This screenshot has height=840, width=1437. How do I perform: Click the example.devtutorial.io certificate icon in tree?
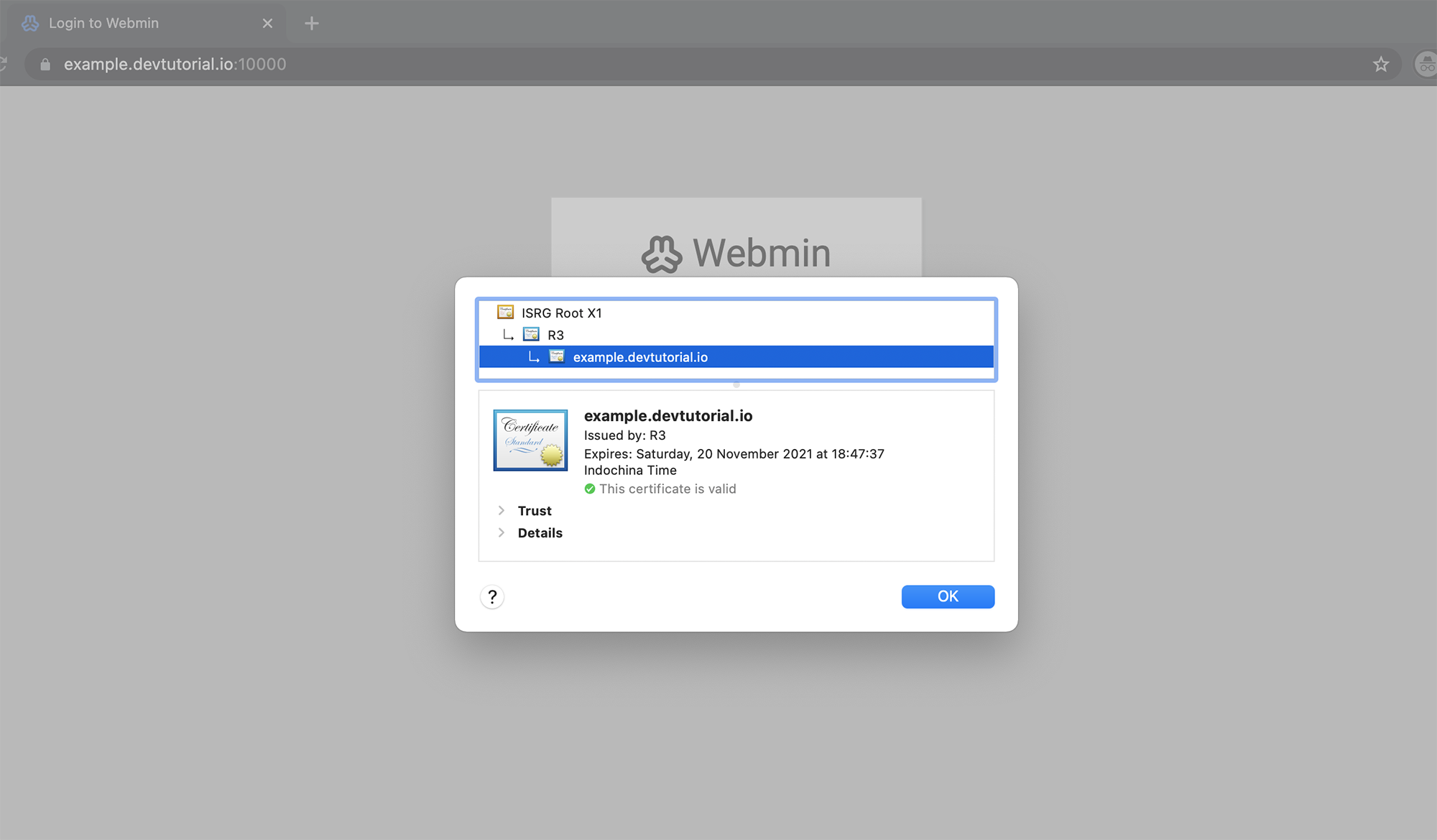click(557, 356)
